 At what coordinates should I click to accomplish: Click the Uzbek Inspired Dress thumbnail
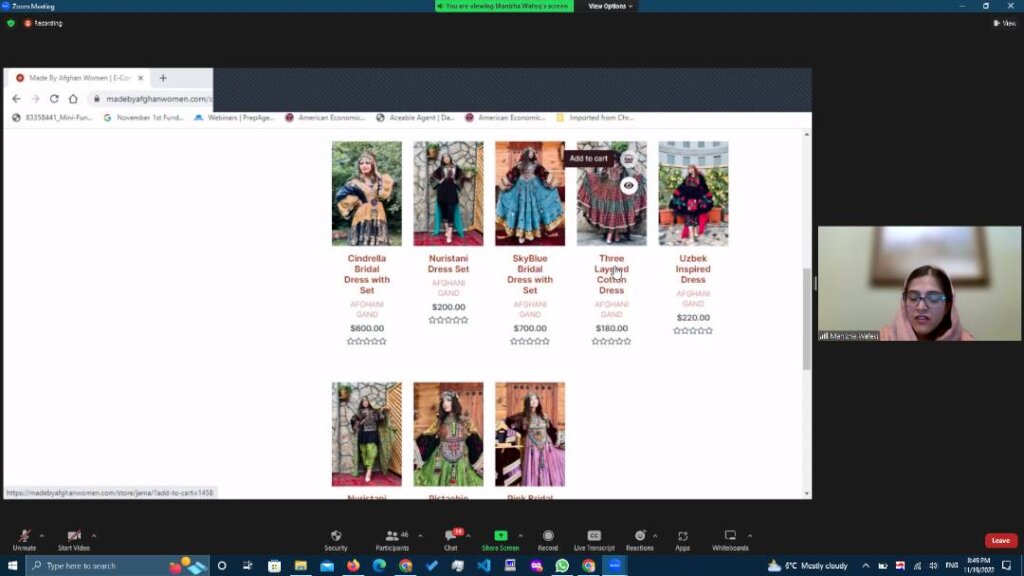coord(693,193)
